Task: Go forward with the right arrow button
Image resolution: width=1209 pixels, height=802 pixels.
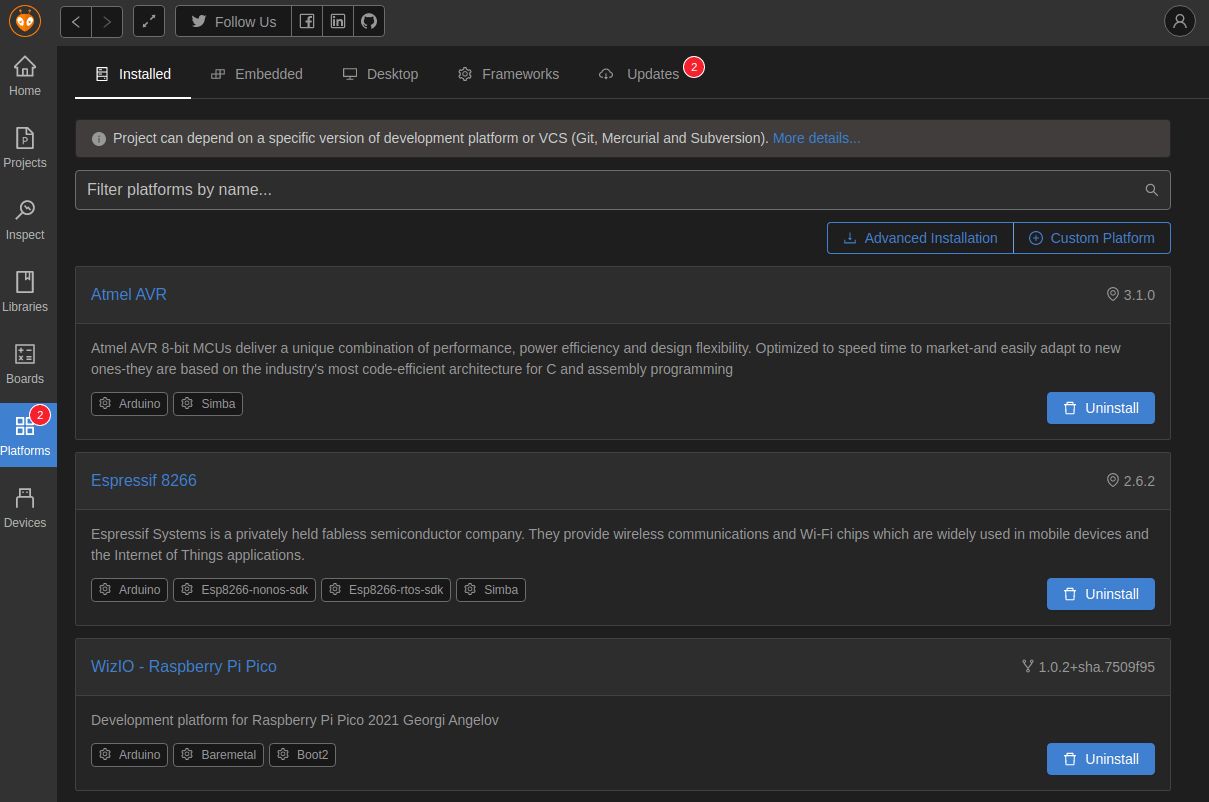Action: (107, 21)
